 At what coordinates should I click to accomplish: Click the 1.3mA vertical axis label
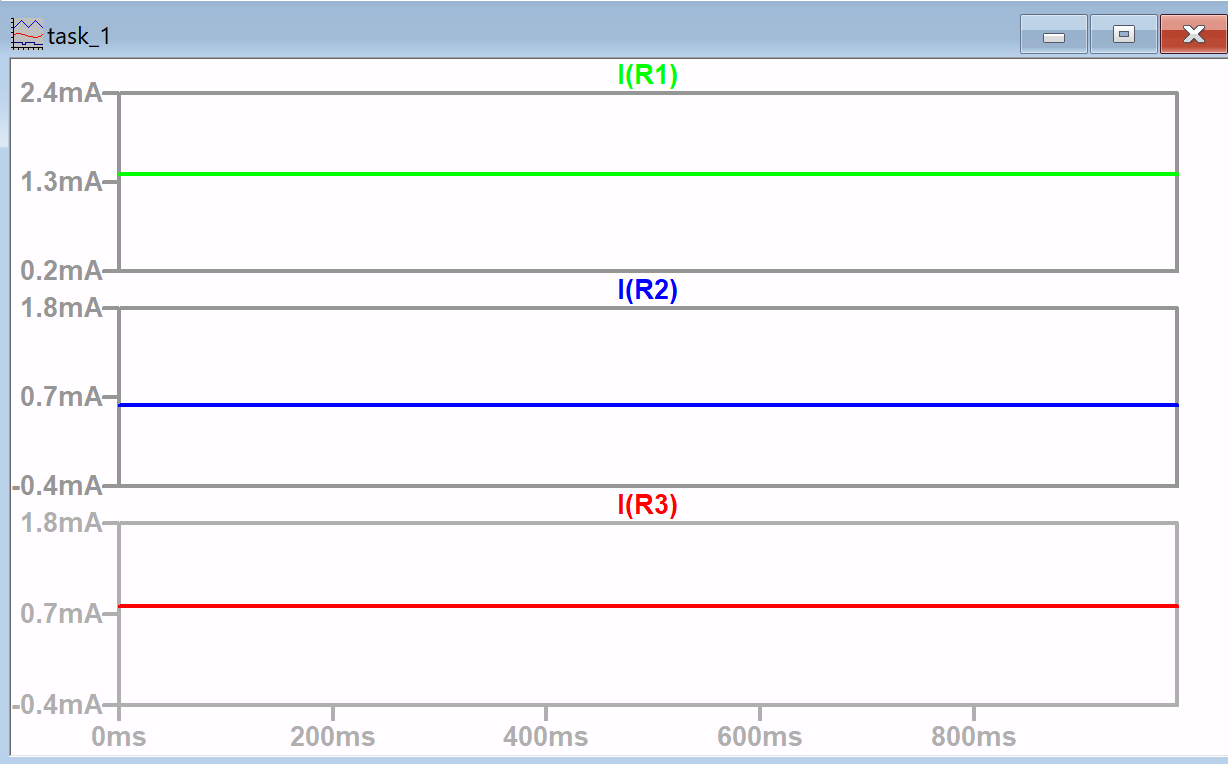(61, 182)
